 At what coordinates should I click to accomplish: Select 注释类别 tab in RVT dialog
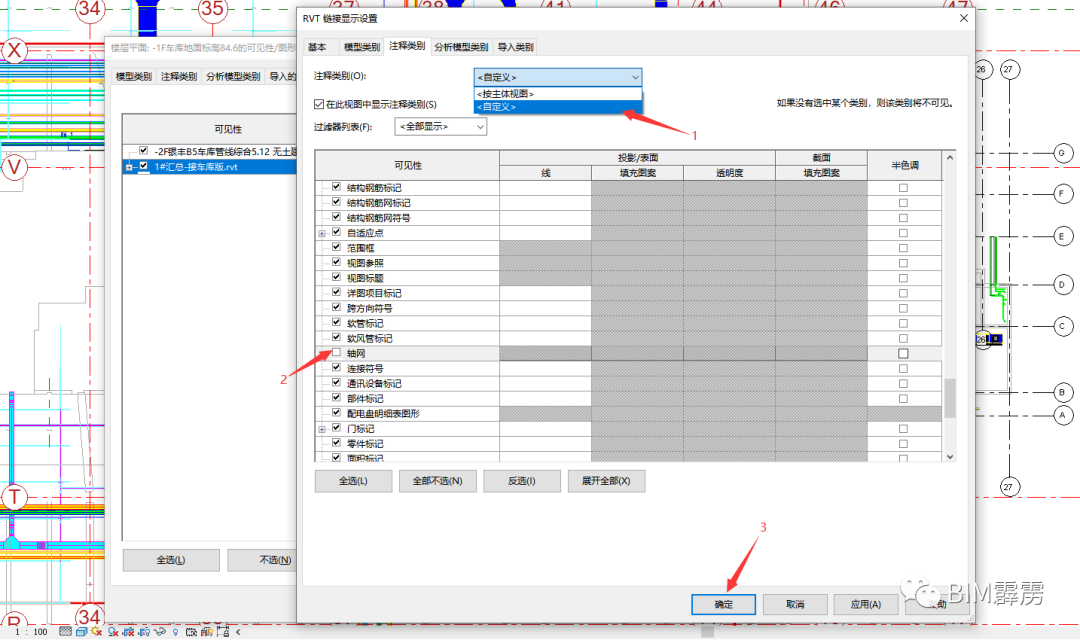coord(407,45)
